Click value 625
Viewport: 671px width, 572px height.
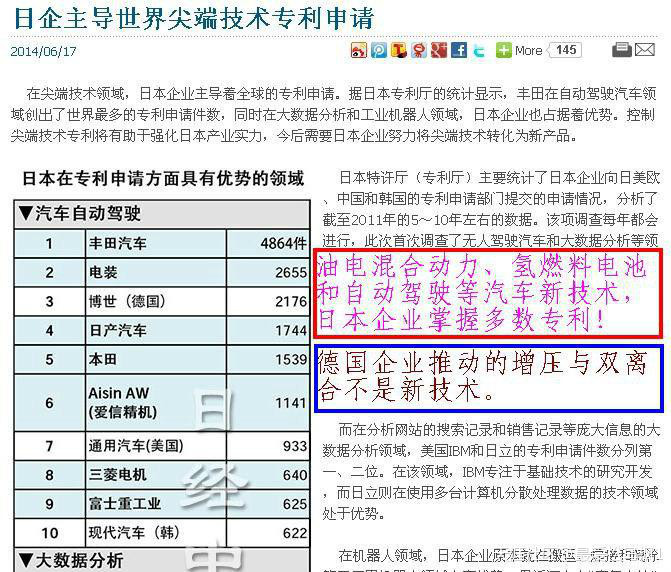[295, 504]
